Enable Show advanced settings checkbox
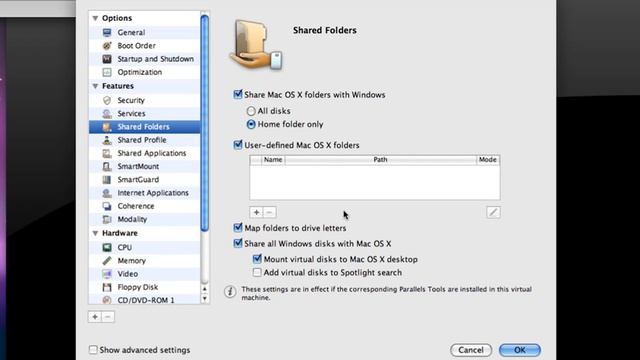640x360 pixels. click(x=93, y=350)
